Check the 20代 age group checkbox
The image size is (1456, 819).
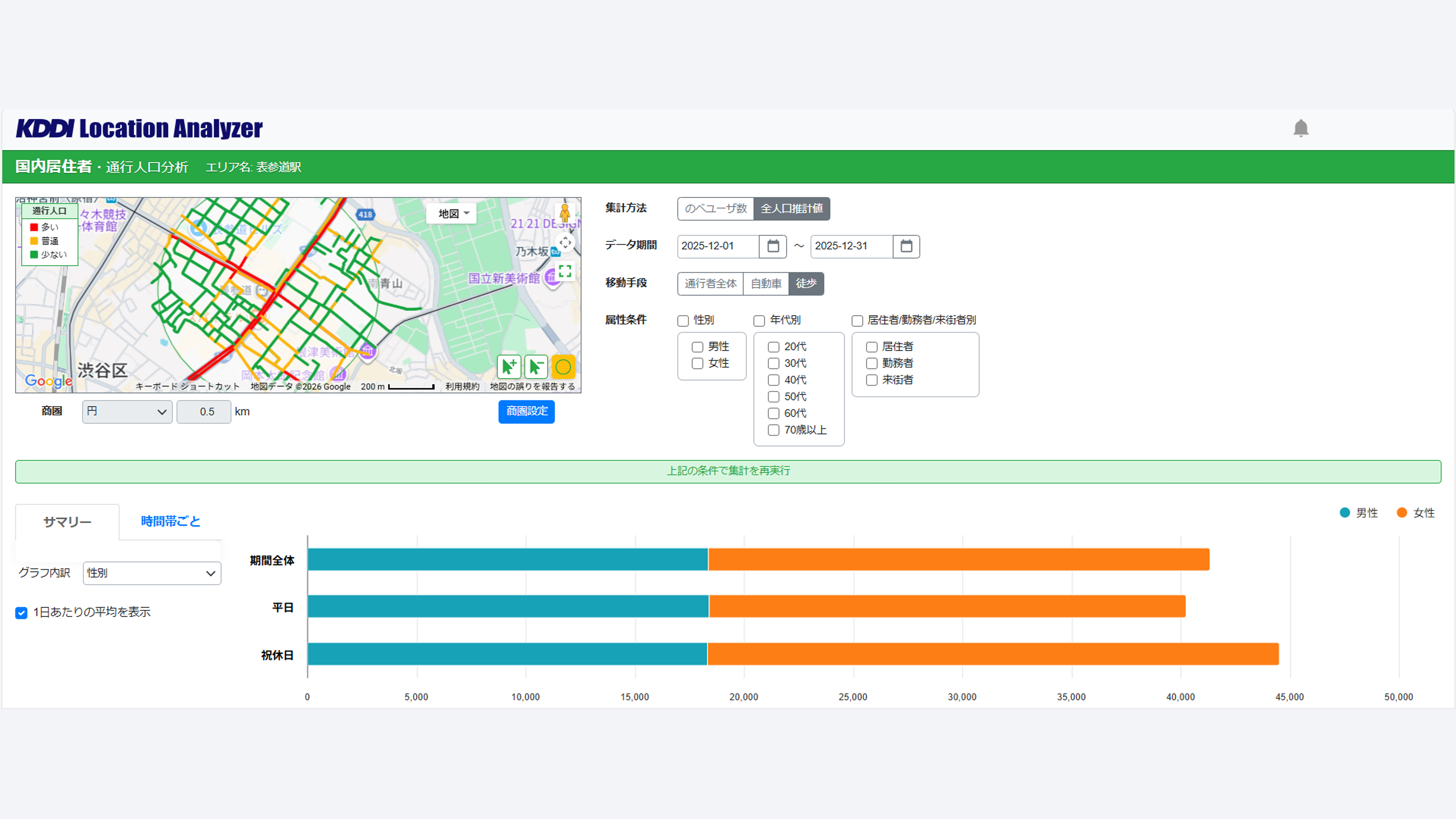773,347
